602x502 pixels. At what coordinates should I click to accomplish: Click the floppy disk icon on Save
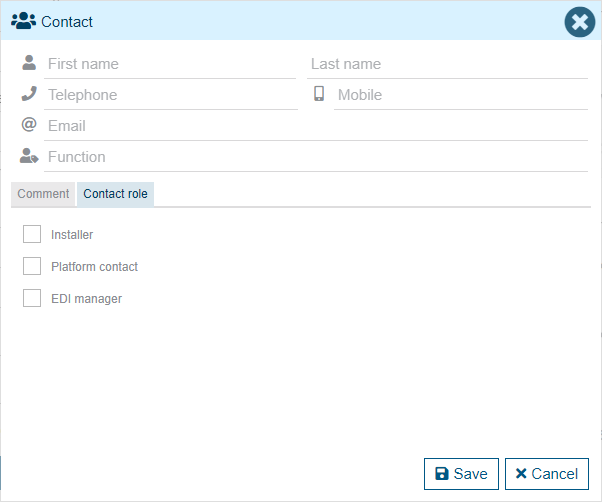coord(442,474)
